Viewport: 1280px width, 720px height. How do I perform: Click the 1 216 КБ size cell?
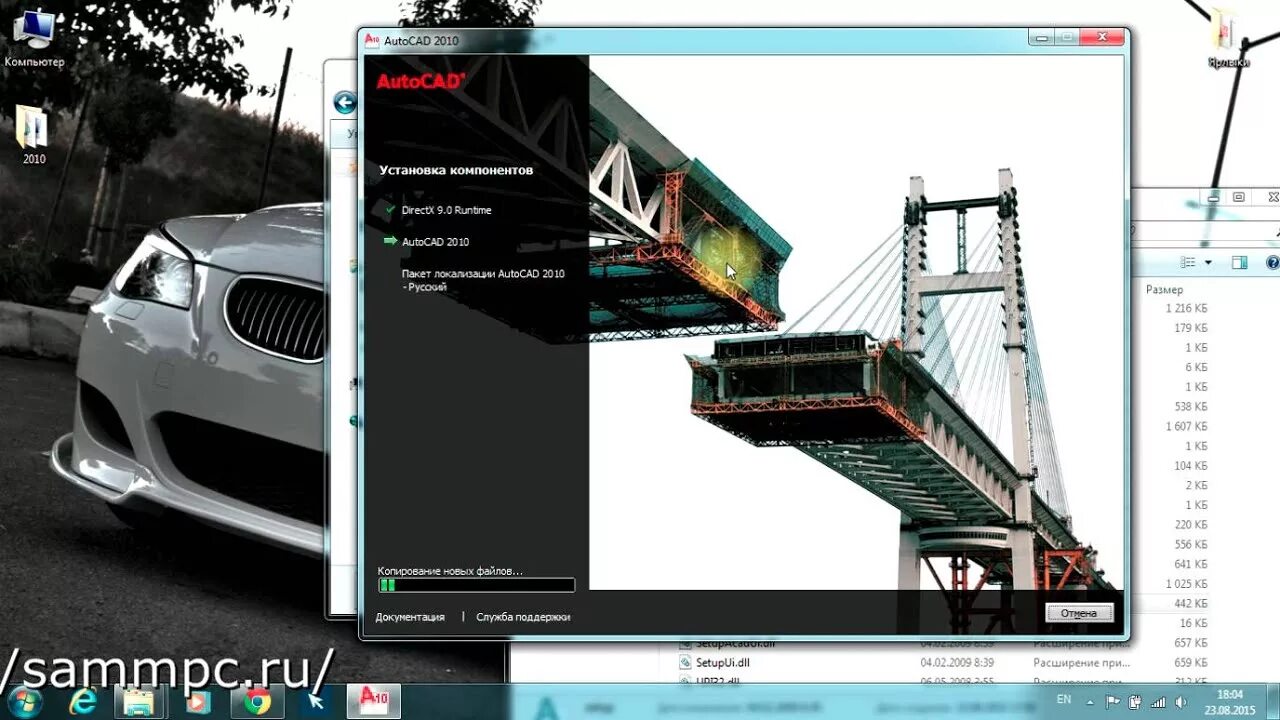[1186, 308]
